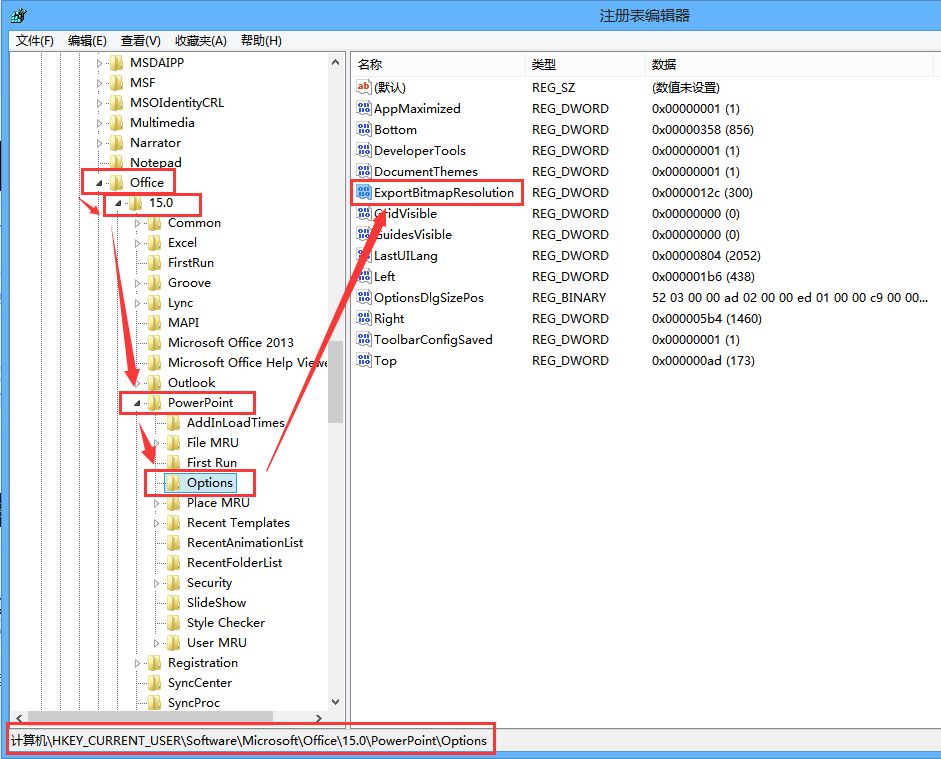This screenshot has height=759, width=941.
Task: Click the Top DWORD value icon
Action: (364, 360)
